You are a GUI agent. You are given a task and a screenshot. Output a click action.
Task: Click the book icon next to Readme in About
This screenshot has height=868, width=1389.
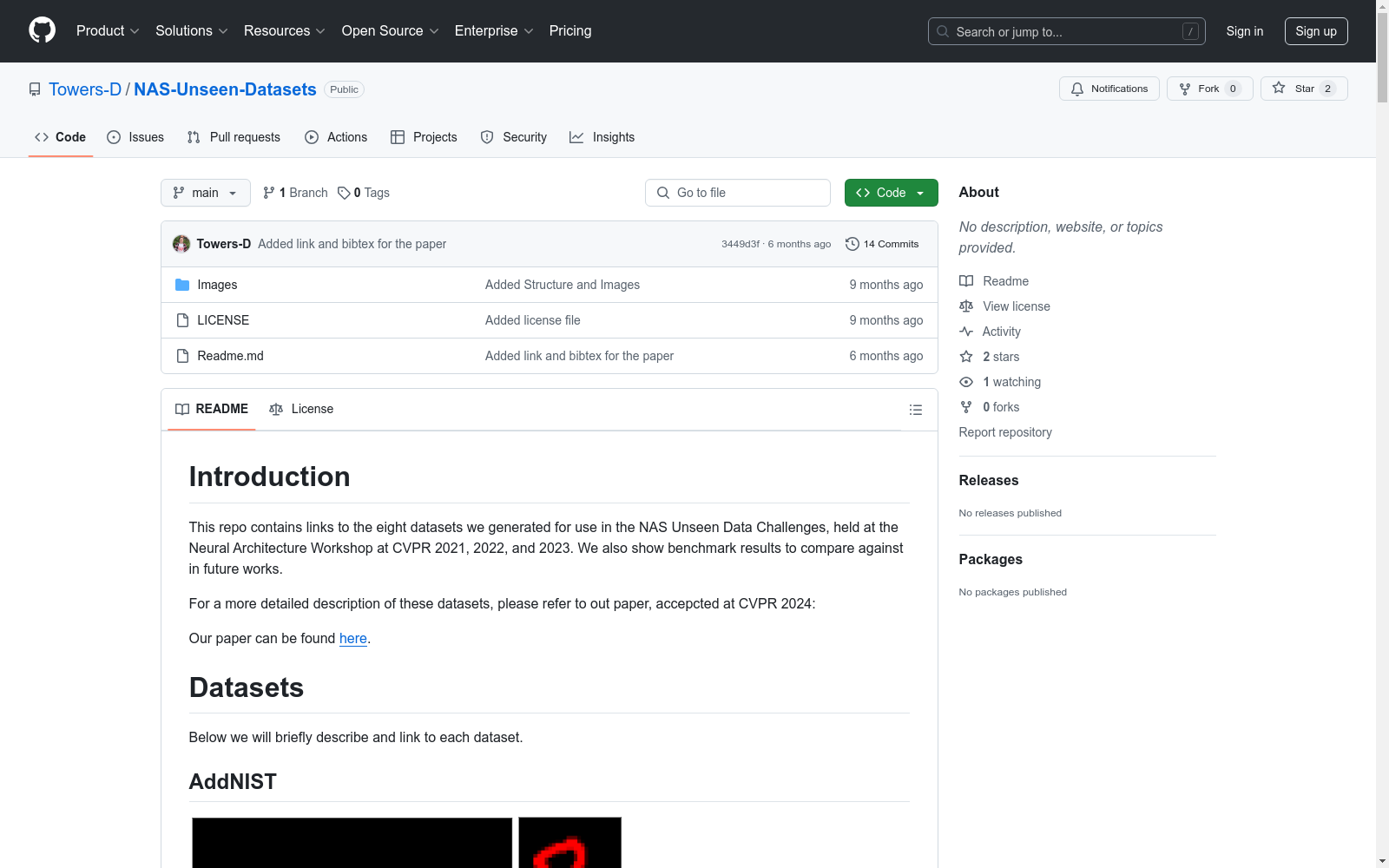966,281
